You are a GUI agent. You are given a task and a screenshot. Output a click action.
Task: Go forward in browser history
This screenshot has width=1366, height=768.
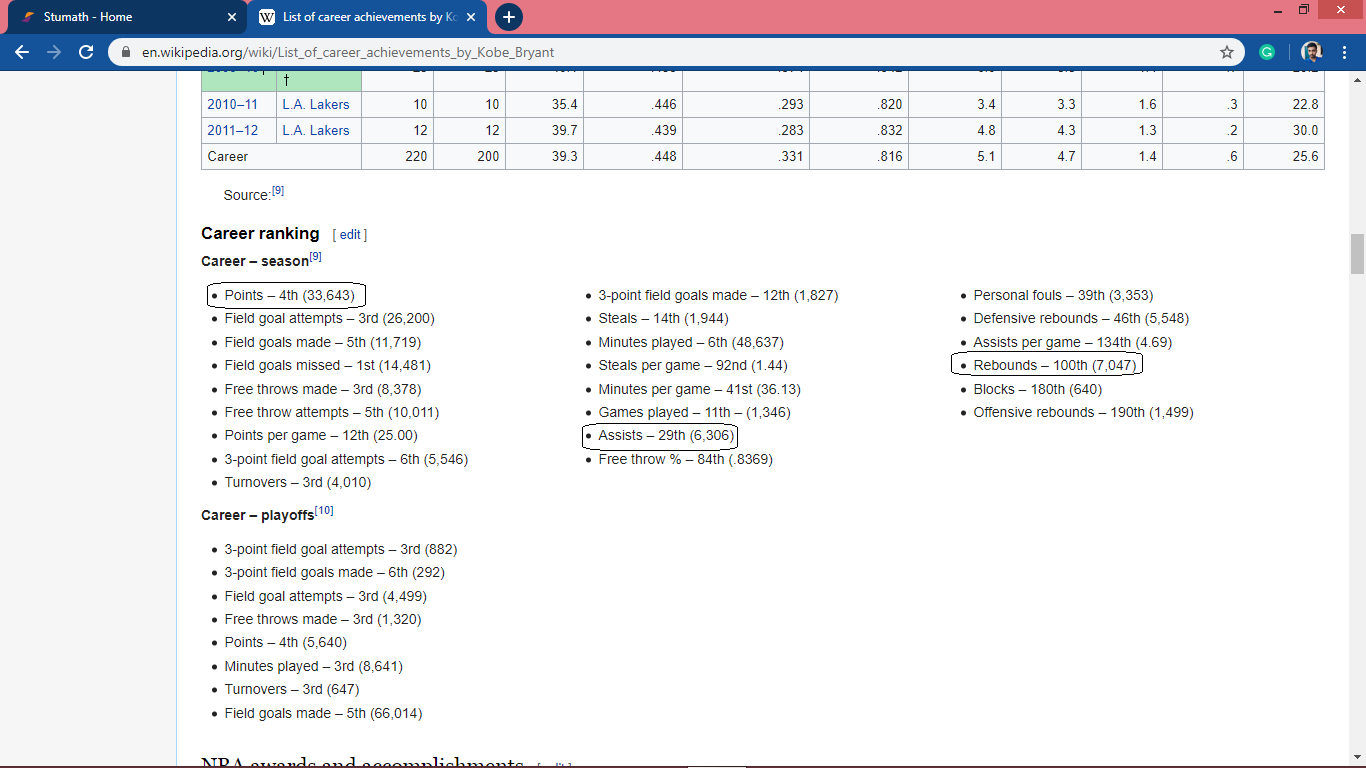coord(54,52)
